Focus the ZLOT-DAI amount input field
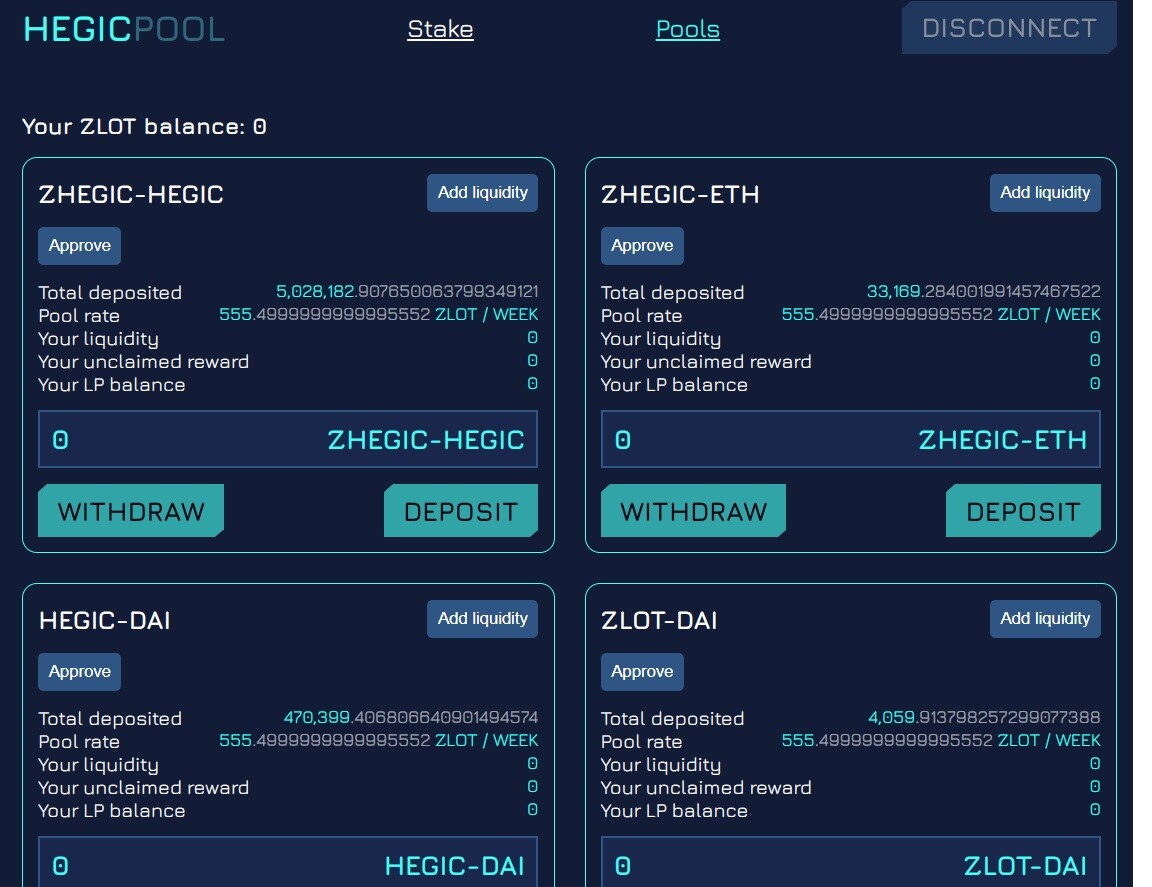1152x887 pixels. point(851,863)
